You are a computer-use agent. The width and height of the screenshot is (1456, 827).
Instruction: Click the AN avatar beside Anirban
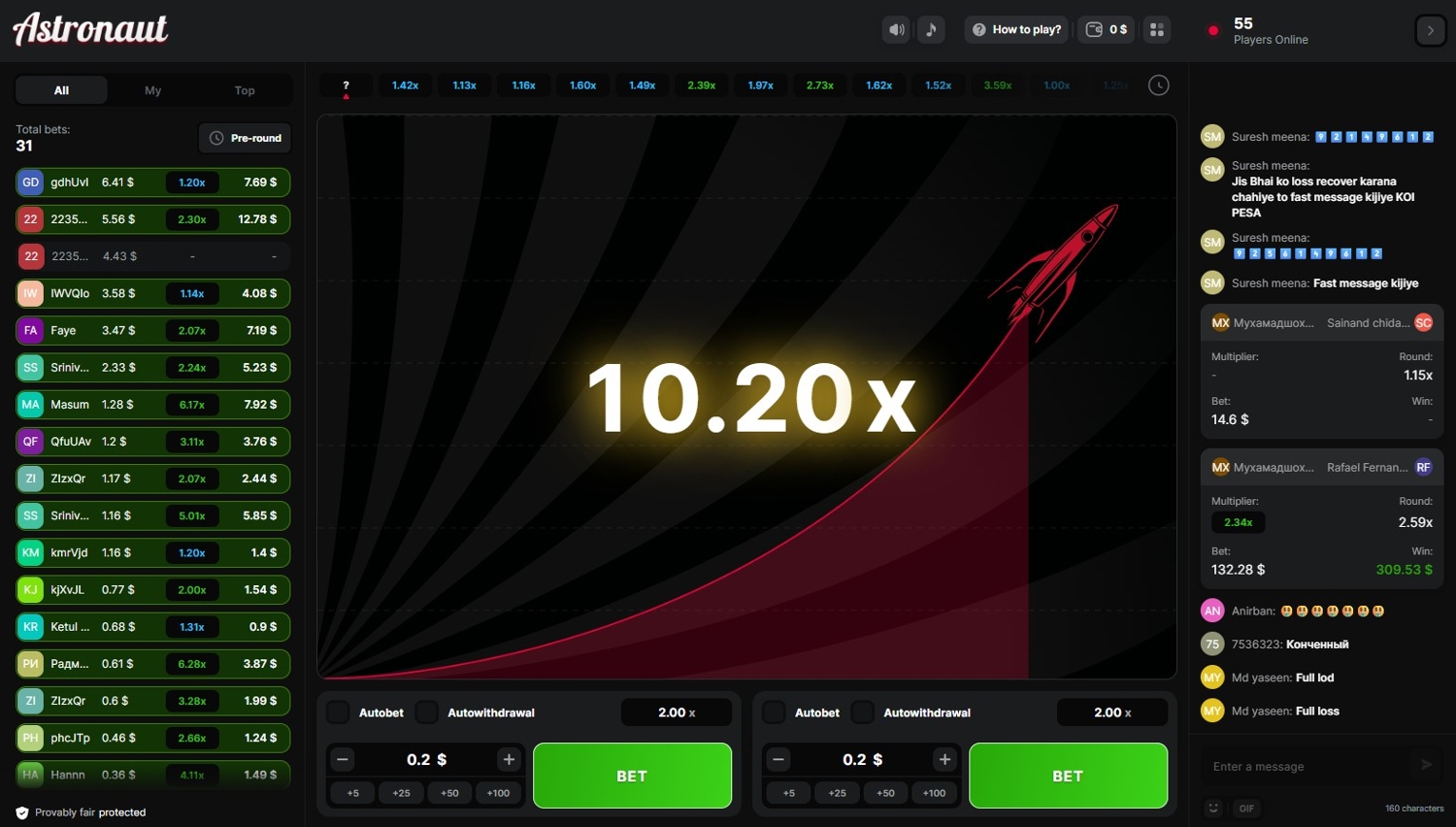click(x=1212, y=611)
